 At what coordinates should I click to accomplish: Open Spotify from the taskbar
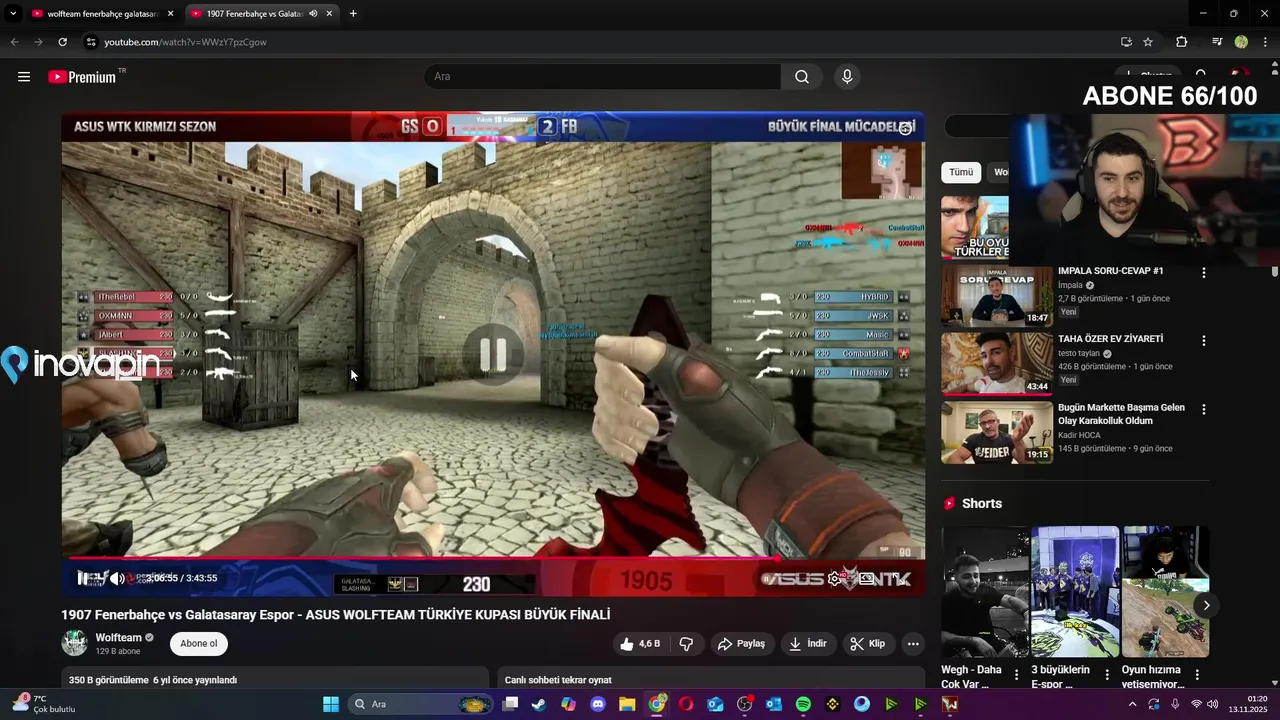coord(803,704)
